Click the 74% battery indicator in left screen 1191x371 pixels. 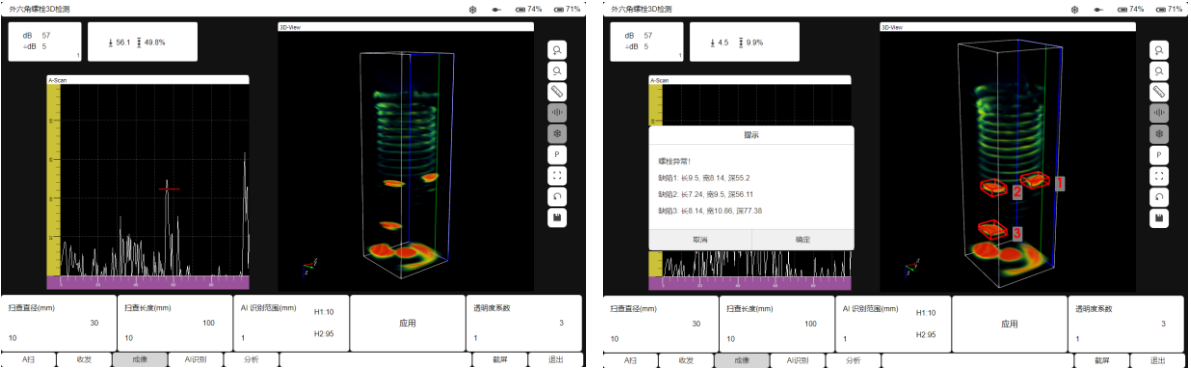[x=529, y=9]
